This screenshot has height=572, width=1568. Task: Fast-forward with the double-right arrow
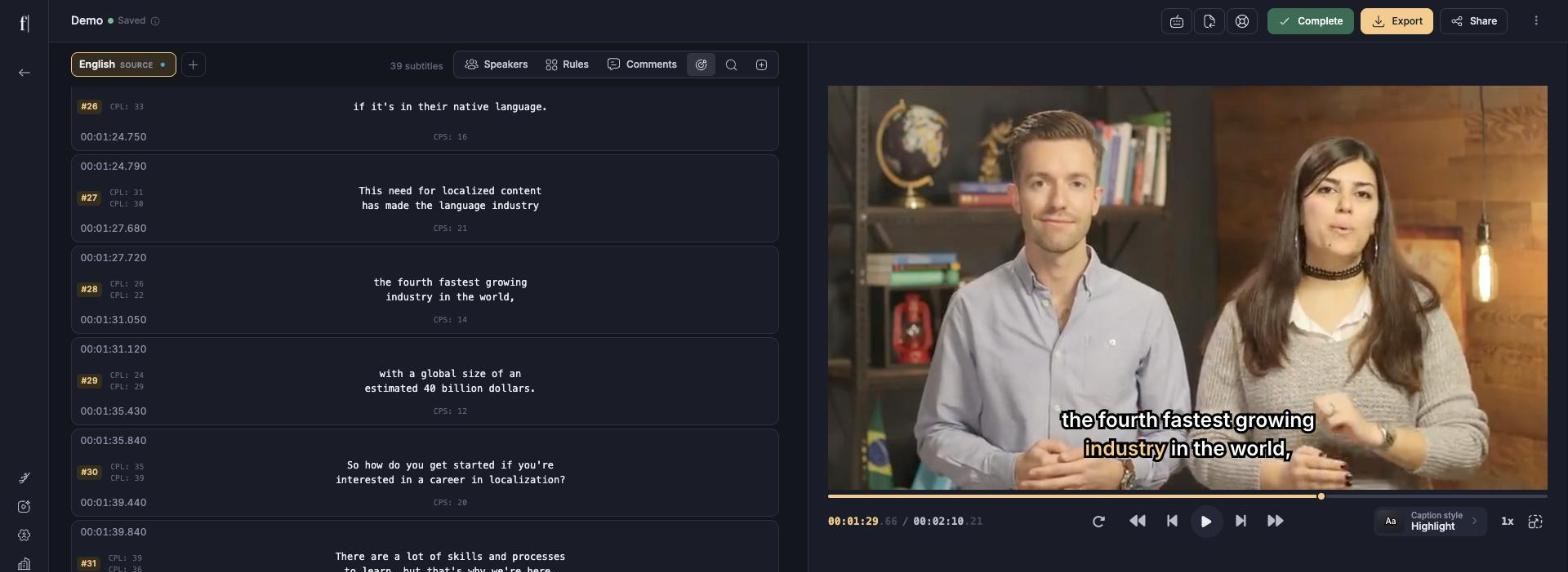(x=1275, y=521)
